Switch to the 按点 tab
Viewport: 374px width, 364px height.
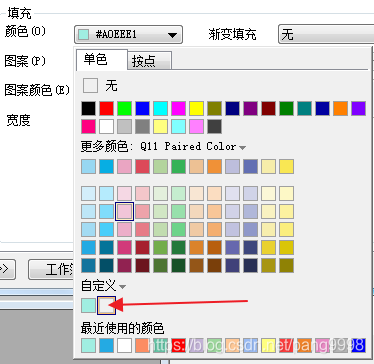tap(149, 61)
